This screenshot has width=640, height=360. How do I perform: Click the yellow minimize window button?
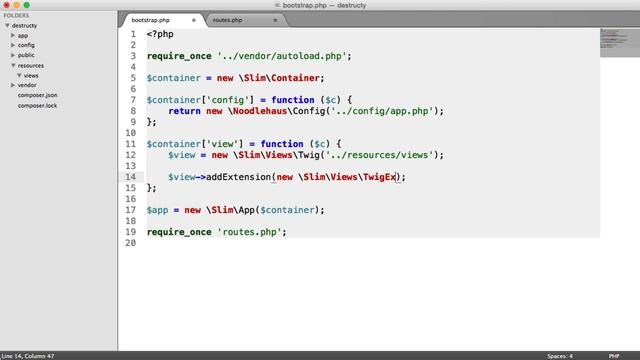pyautogui.click(x=16, y=5)
